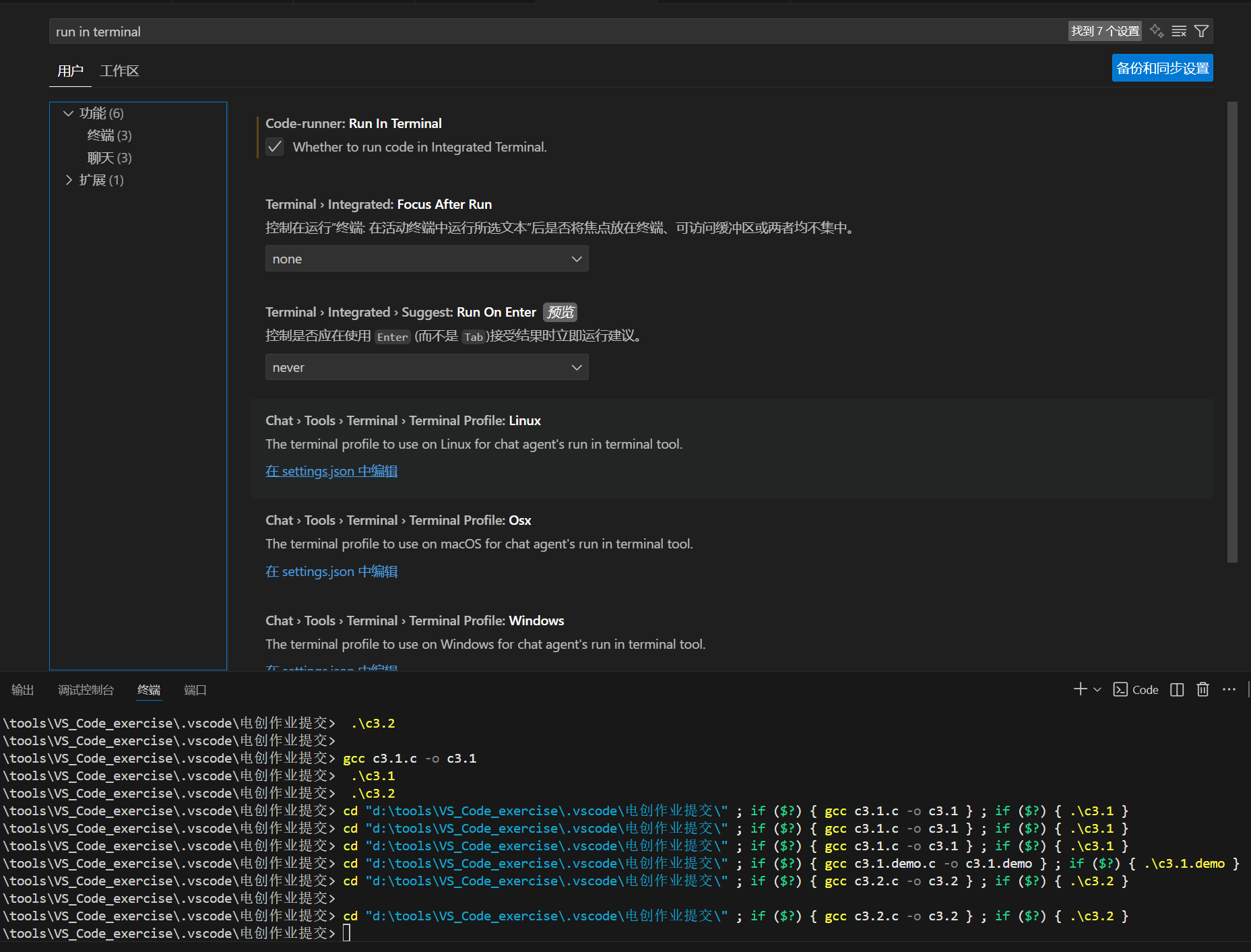Open the 端口 panel tab

point(195,690)
